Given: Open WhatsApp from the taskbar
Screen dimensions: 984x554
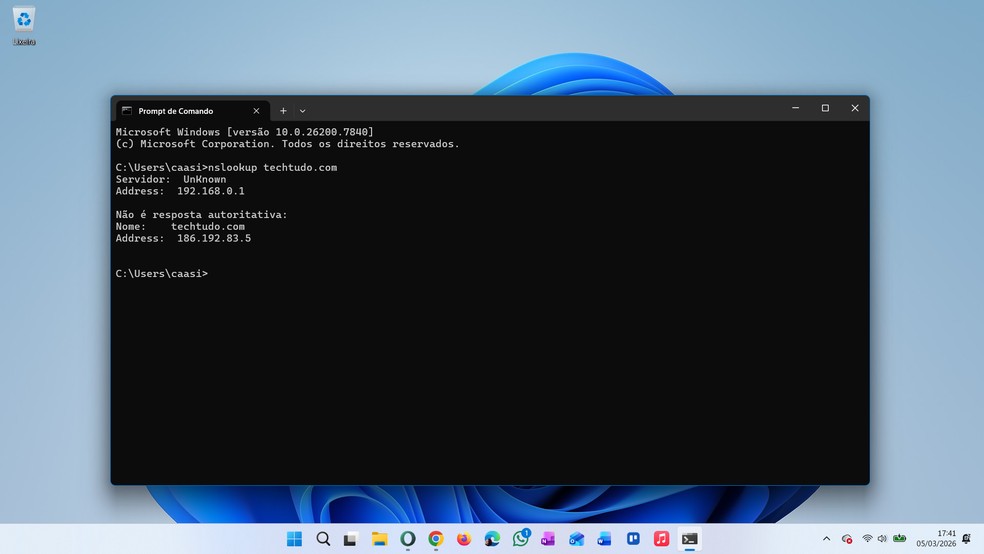Looking at the screenshot, I should 520,539.
